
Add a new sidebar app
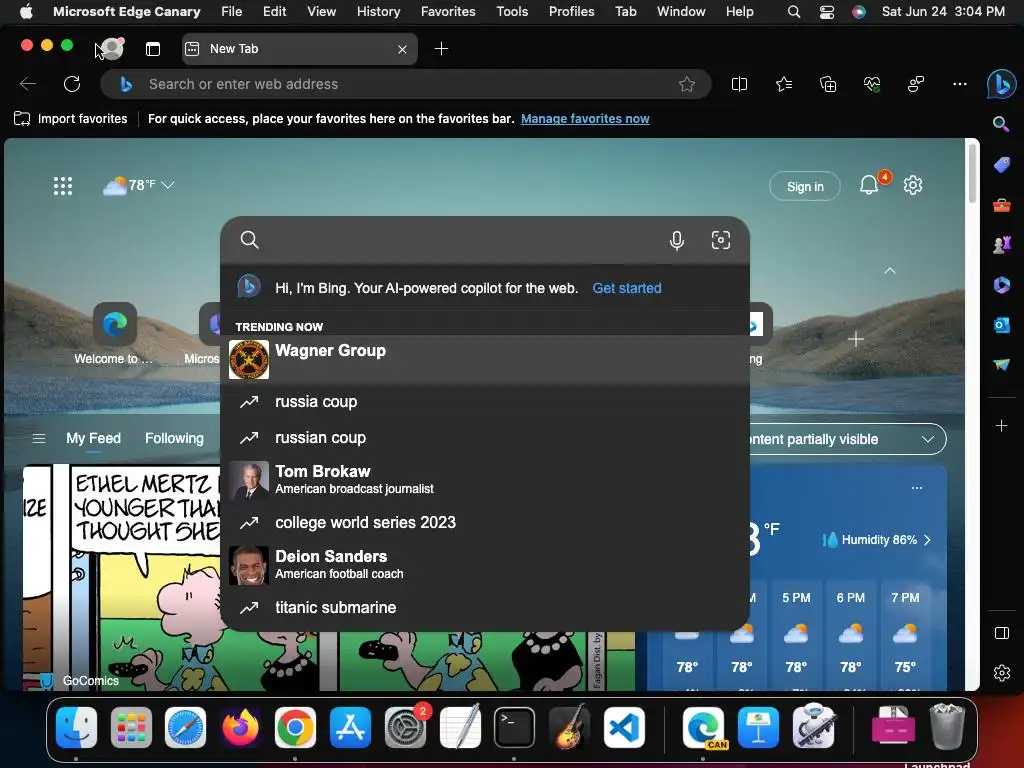[x=1001, y=426]
